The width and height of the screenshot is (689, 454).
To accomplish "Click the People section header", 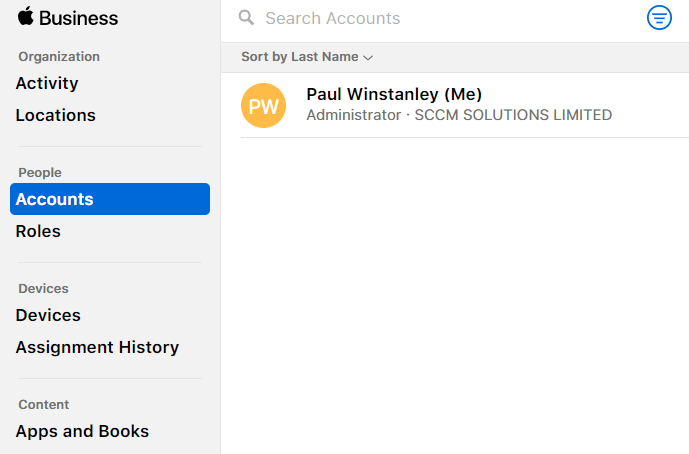I will [x=40, y=173].
